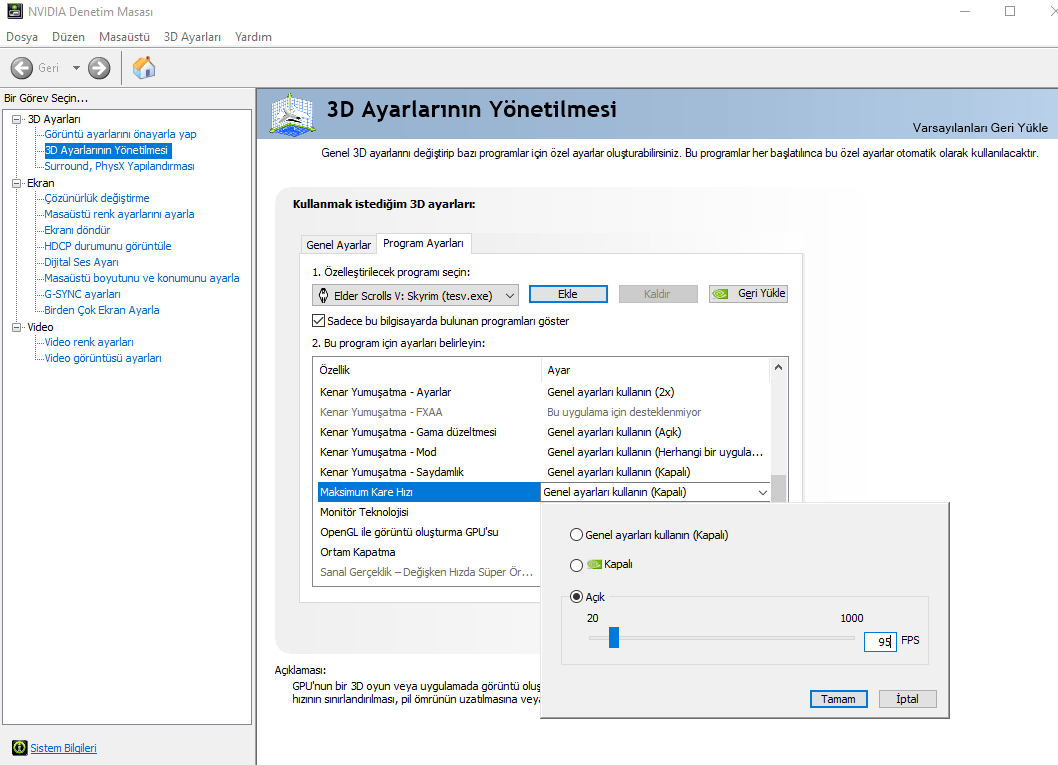Select '3D Ayarlarının Yönetilmesi' tree item
Viewport: 1058px width, 765px height.
tap(107, 150)
